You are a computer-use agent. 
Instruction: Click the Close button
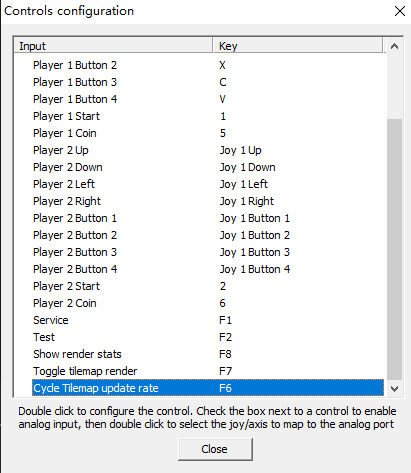pyautogui.click(x=215, y=449)
